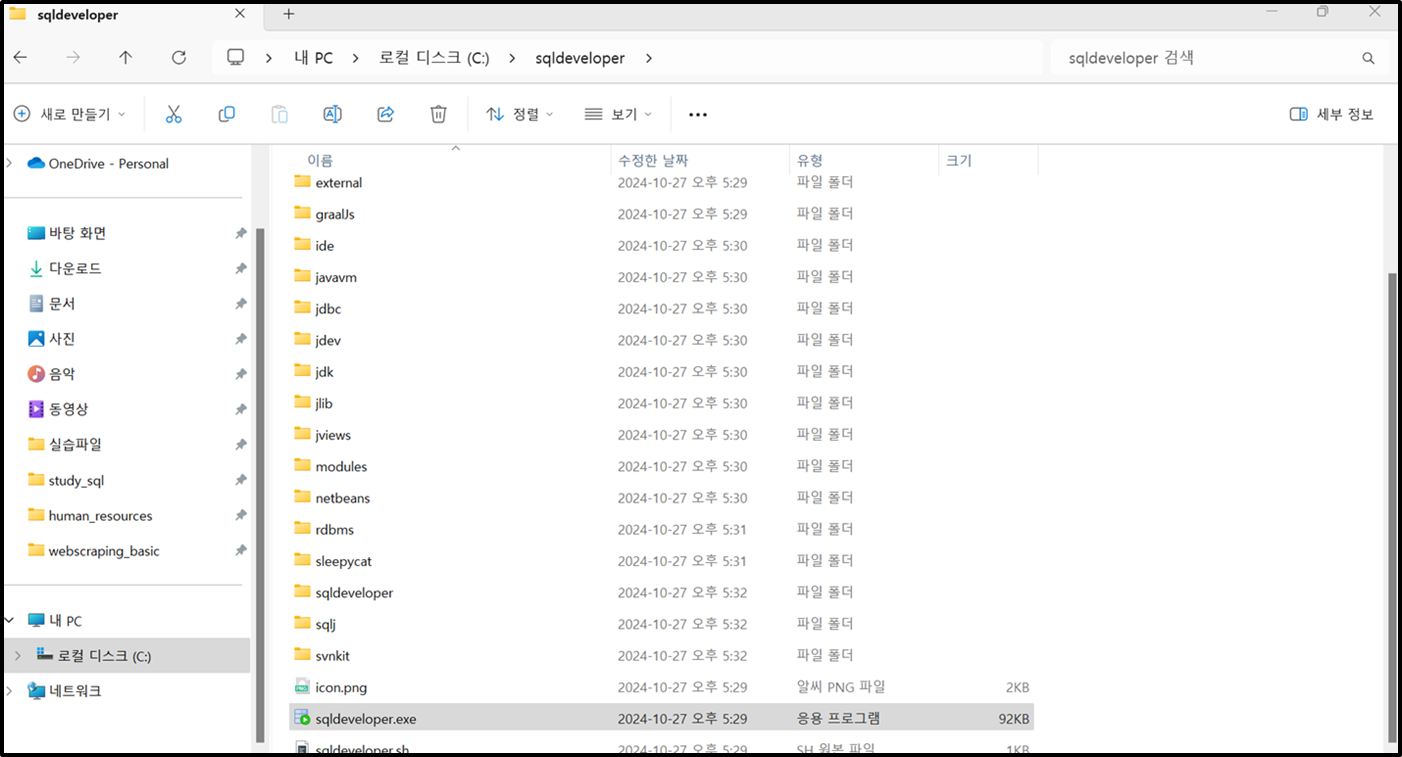1402x757 pixels.
Task: Select the graalJs folder row
Action: click(663, 214)
